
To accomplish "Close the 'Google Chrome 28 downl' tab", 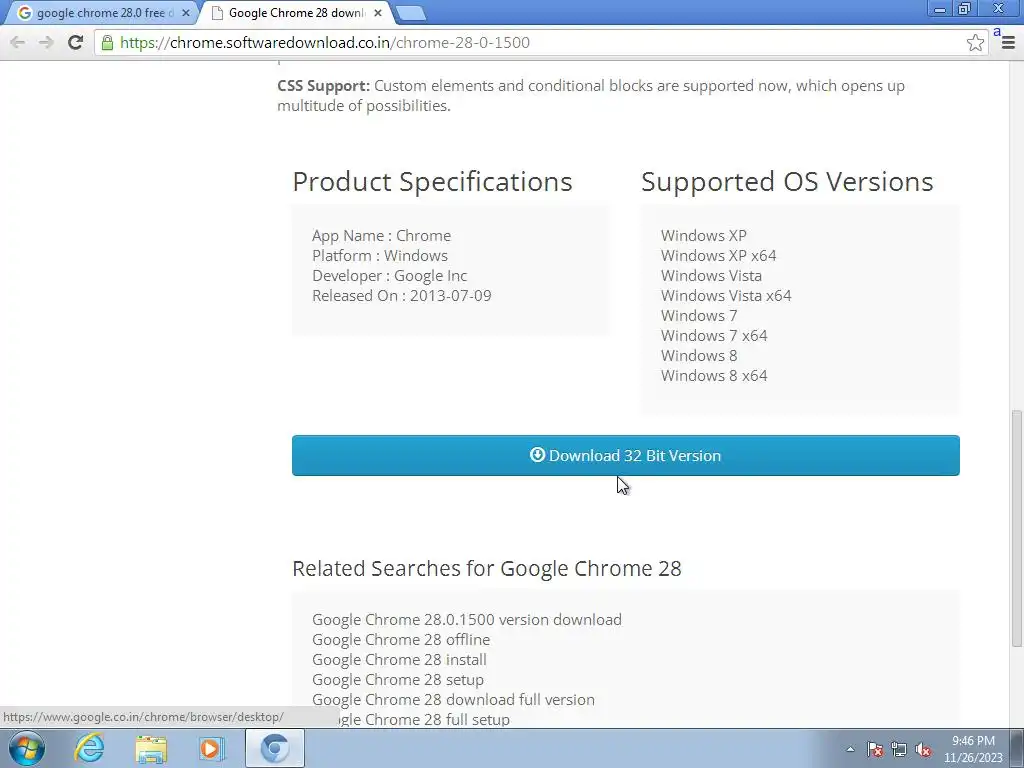I will (377, 12).
